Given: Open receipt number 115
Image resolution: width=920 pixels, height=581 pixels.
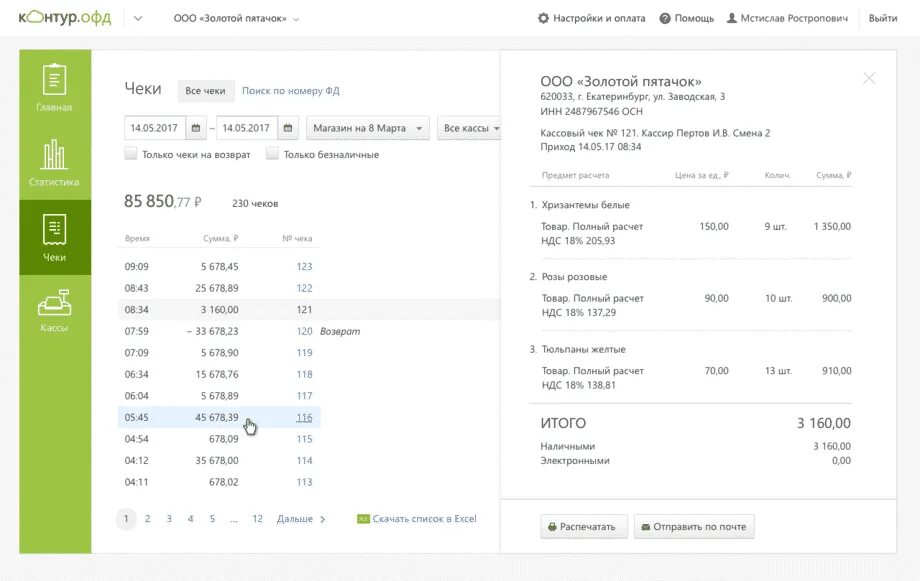Looking at the screenshot, I should 305,439.
